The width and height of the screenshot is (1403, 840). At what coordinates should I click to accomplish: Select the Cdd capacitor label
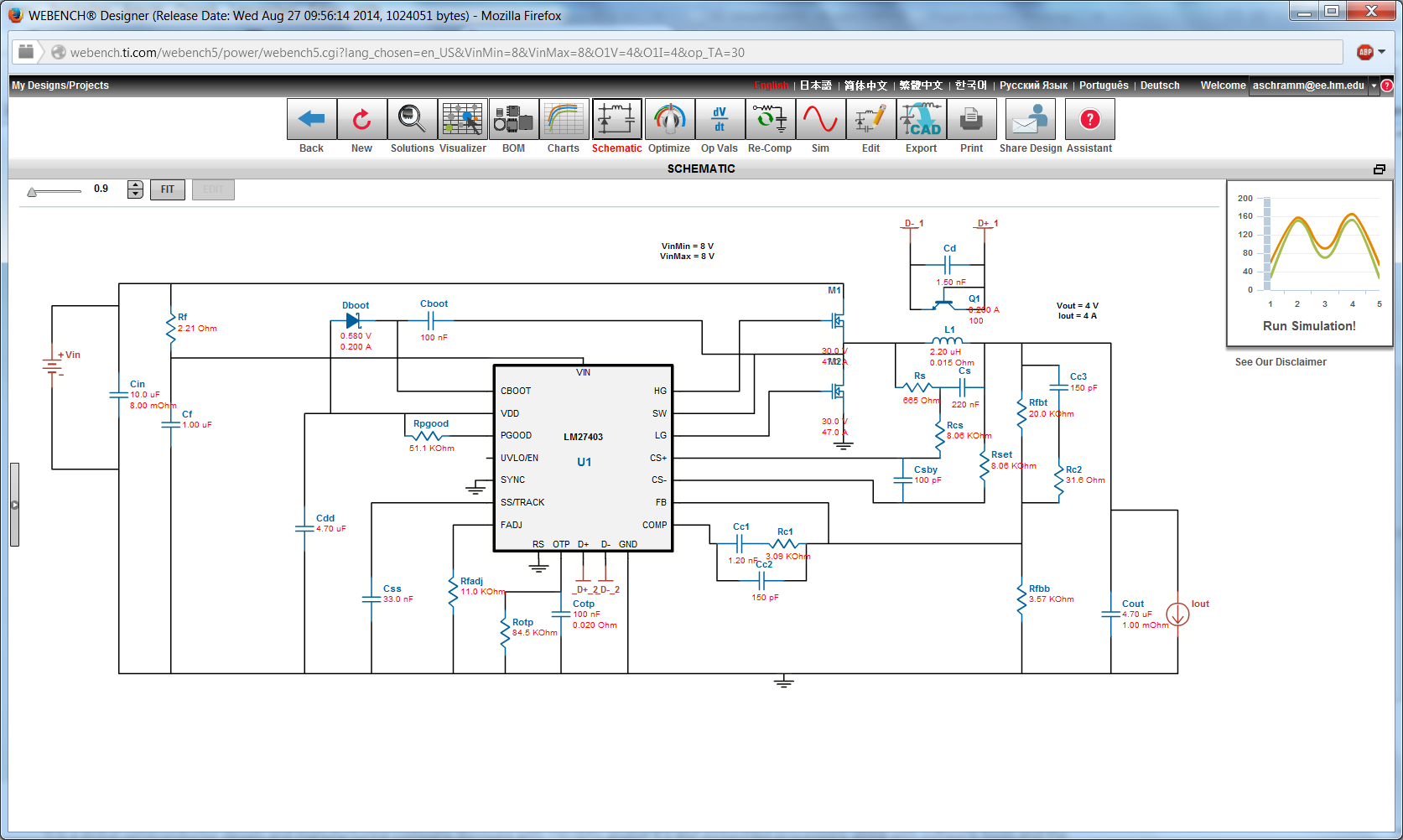325,518
